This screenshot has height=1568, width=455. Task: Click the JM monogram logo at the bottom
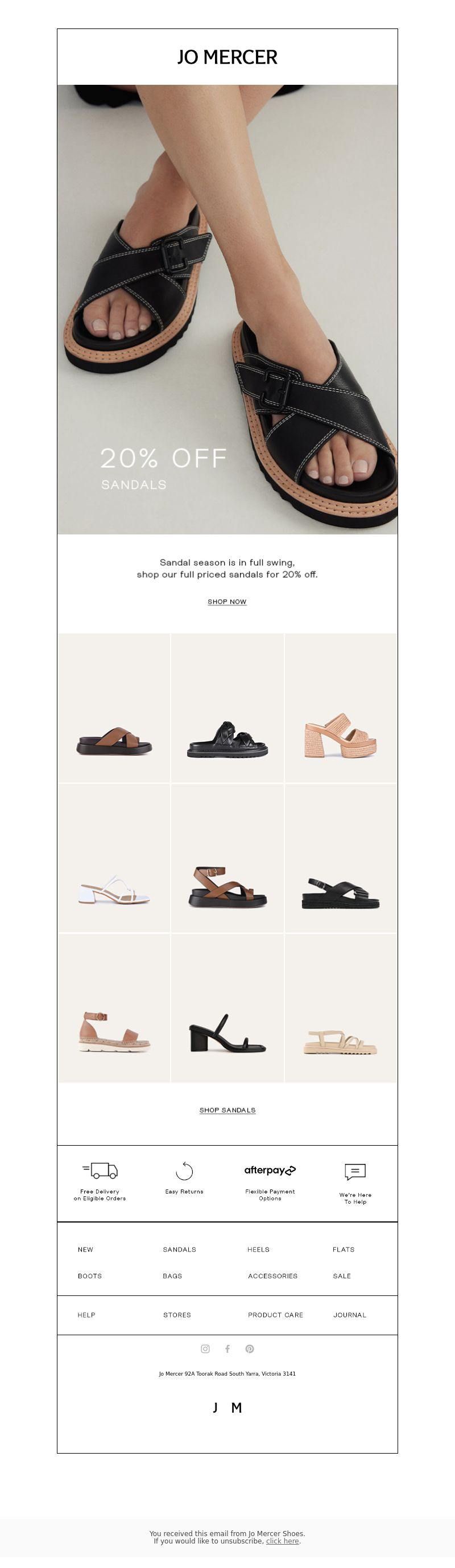tap(227, 1408)
